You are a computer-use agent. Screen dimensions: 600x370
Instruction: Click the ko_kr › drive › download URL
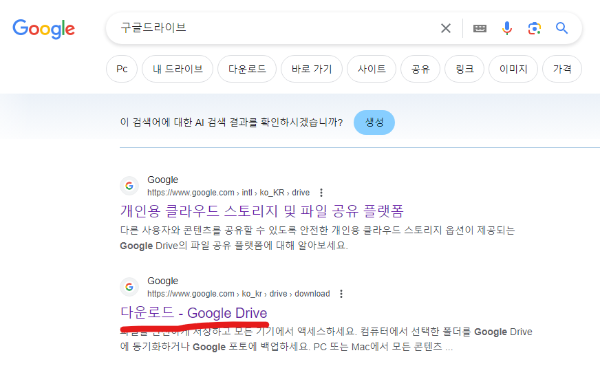pos(239,294)
